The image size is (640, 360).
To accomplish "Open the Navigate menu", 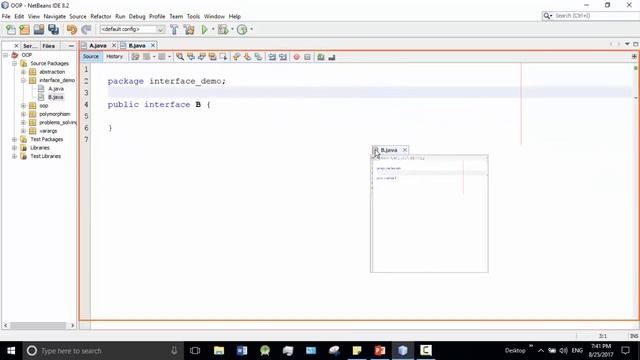I will click(x=55, y=16).
